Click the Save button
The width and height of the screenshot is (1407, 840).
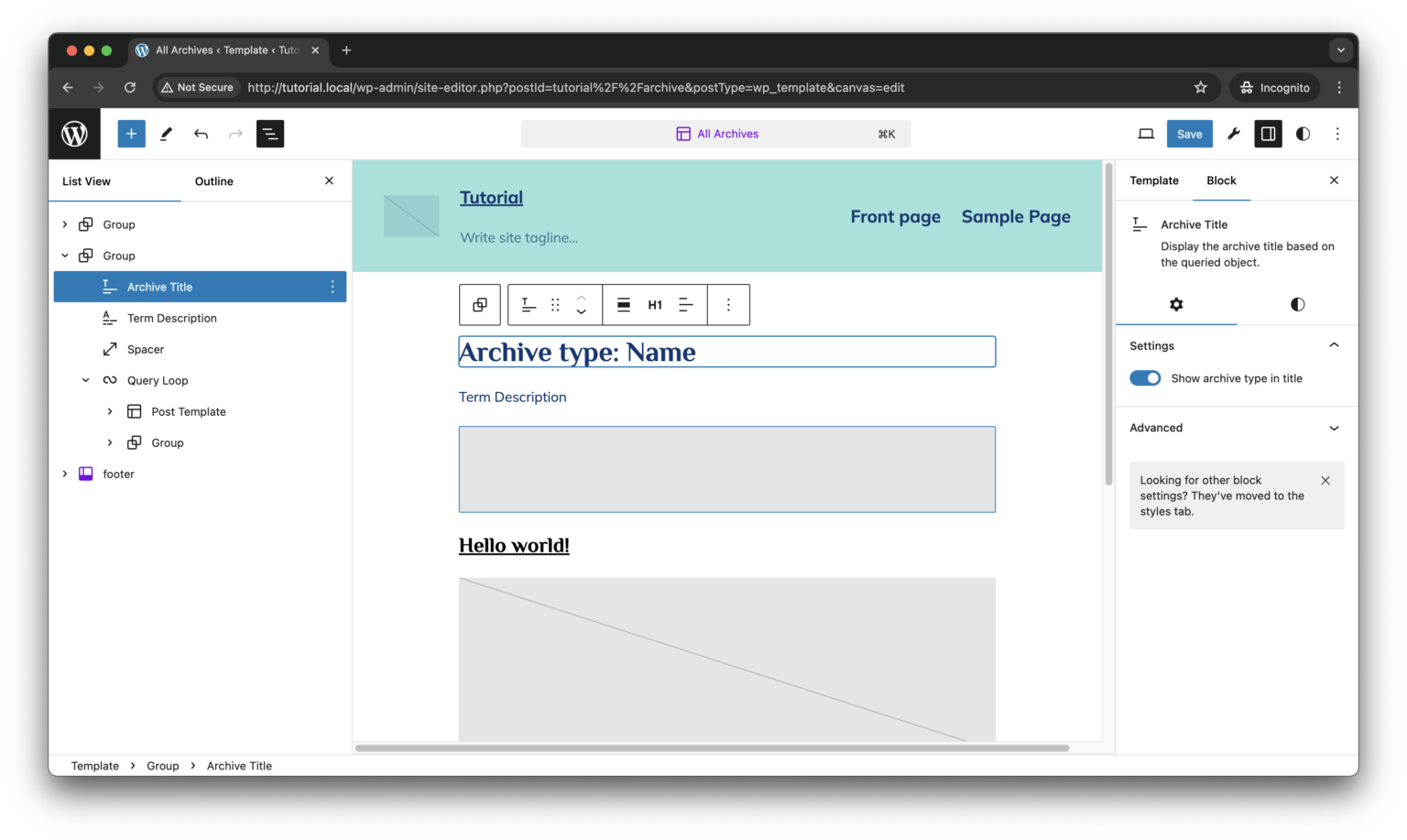tap(1189, 133)
